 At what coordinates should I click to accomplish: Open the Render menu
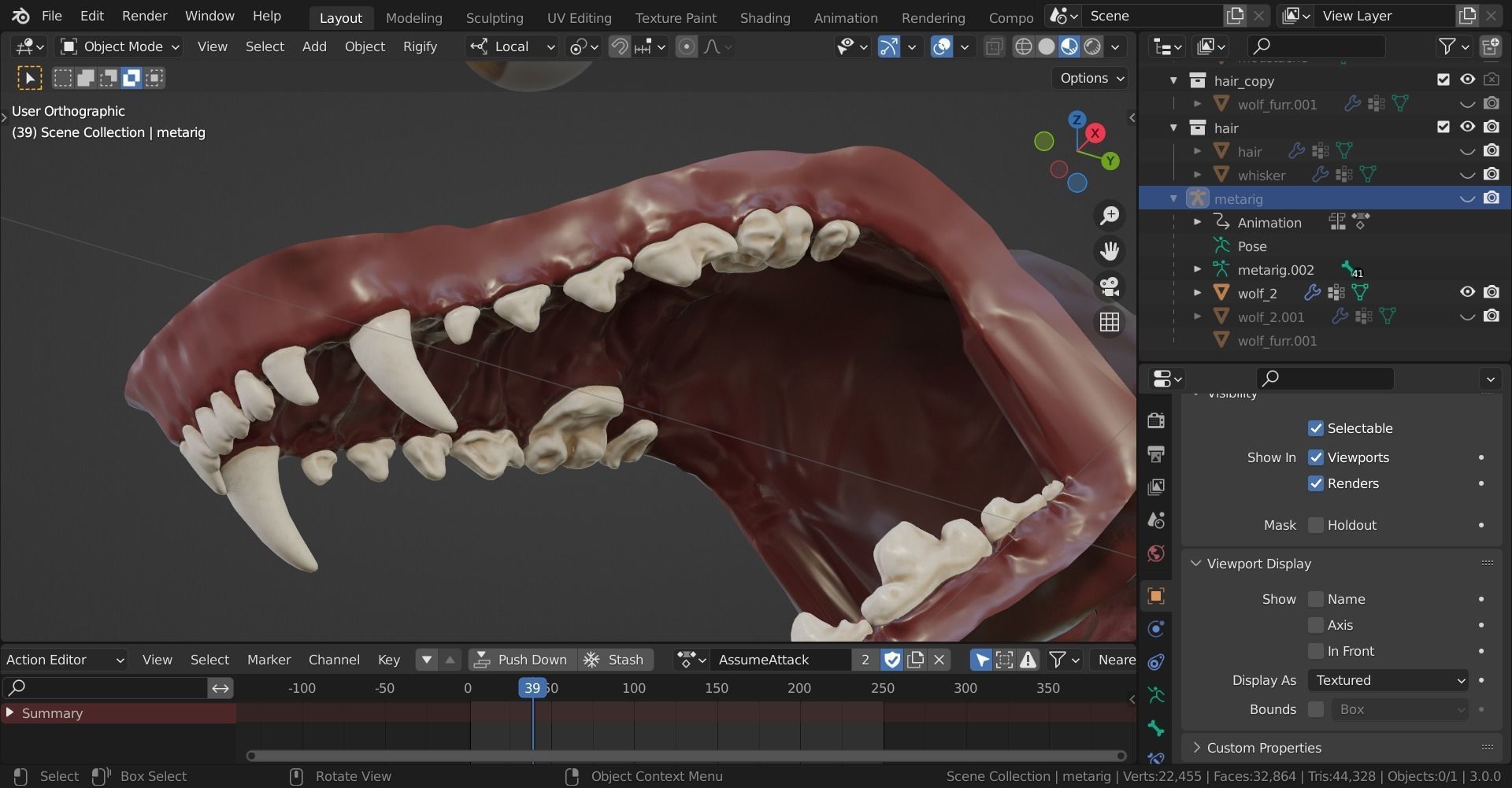pos(144,16)
